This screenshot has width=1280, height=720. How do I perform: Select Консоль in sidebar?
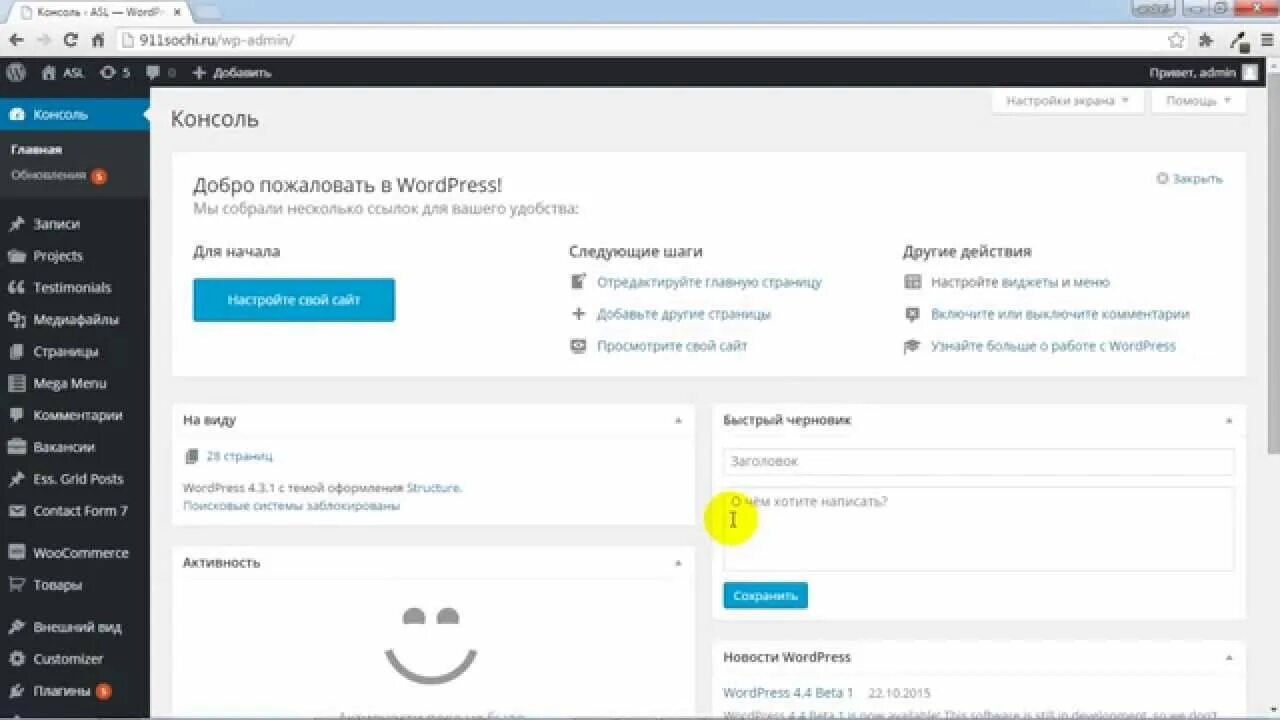tap(75, 114)
